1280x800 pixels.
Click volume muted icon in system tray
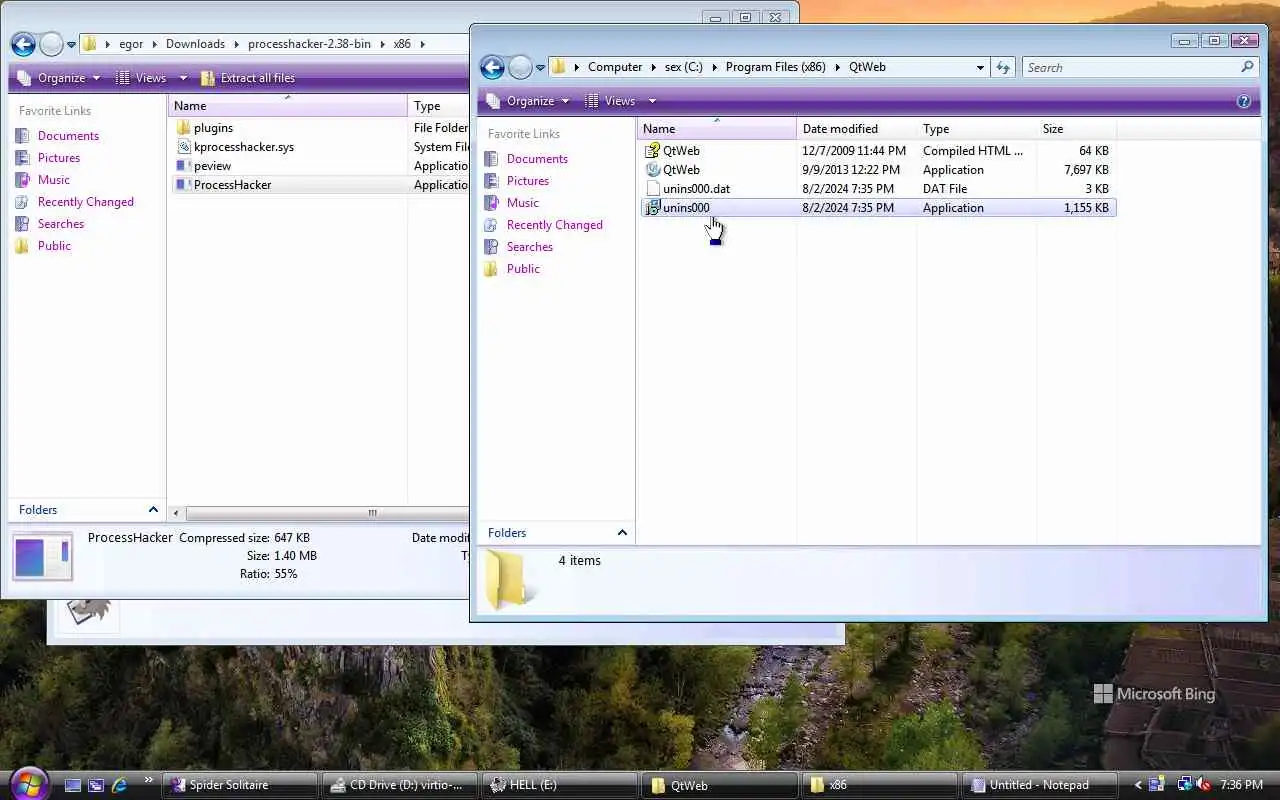1202,785
